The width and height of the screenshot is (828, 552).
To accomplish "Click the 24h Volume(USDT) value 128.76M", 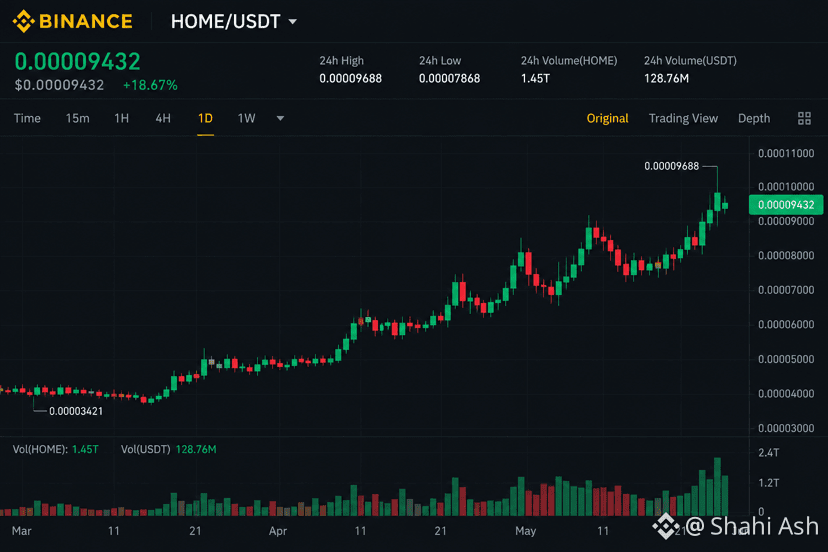I will click(666, 78).
